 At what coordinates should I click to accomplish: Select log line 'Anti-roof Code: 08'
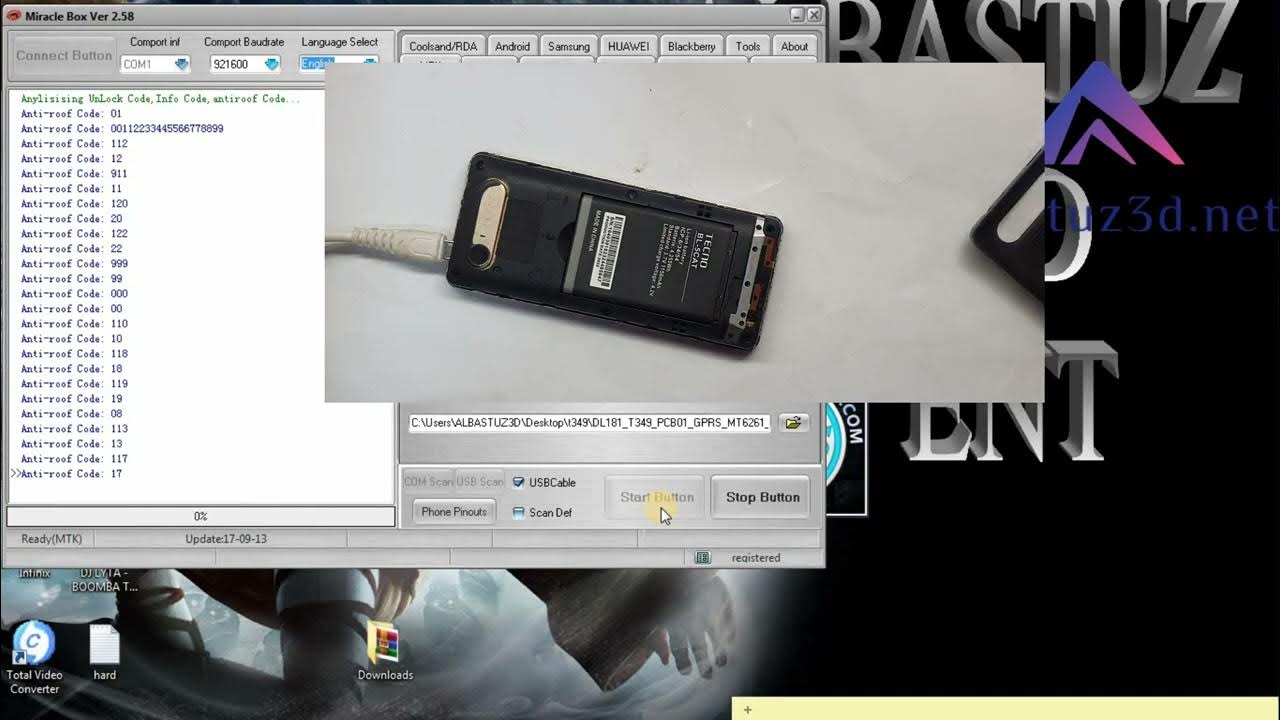tap(71, 414)
